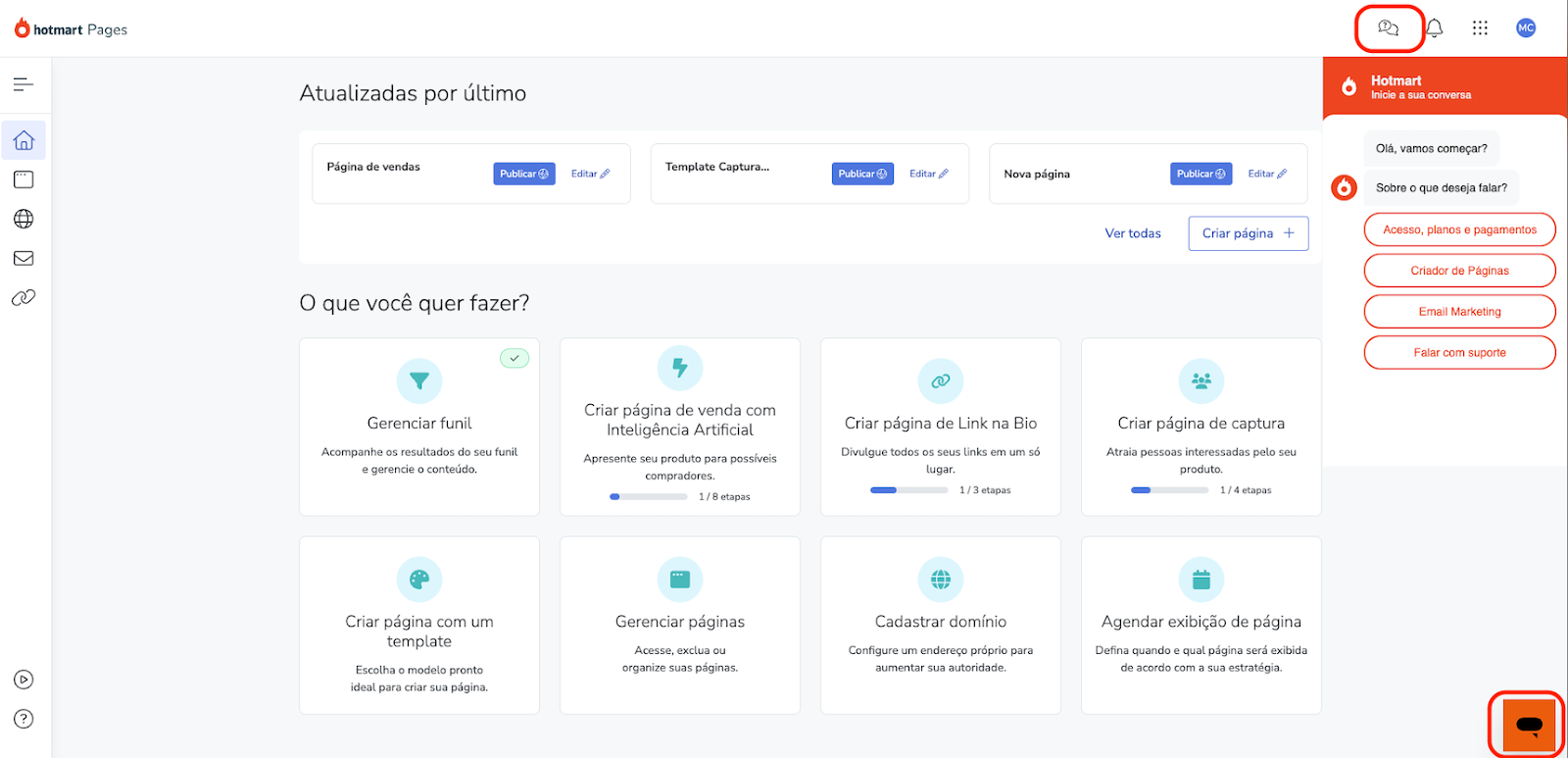Open the Gerenciar páginas title
This screenshot has width=1568, height=758.
(680, 621)
